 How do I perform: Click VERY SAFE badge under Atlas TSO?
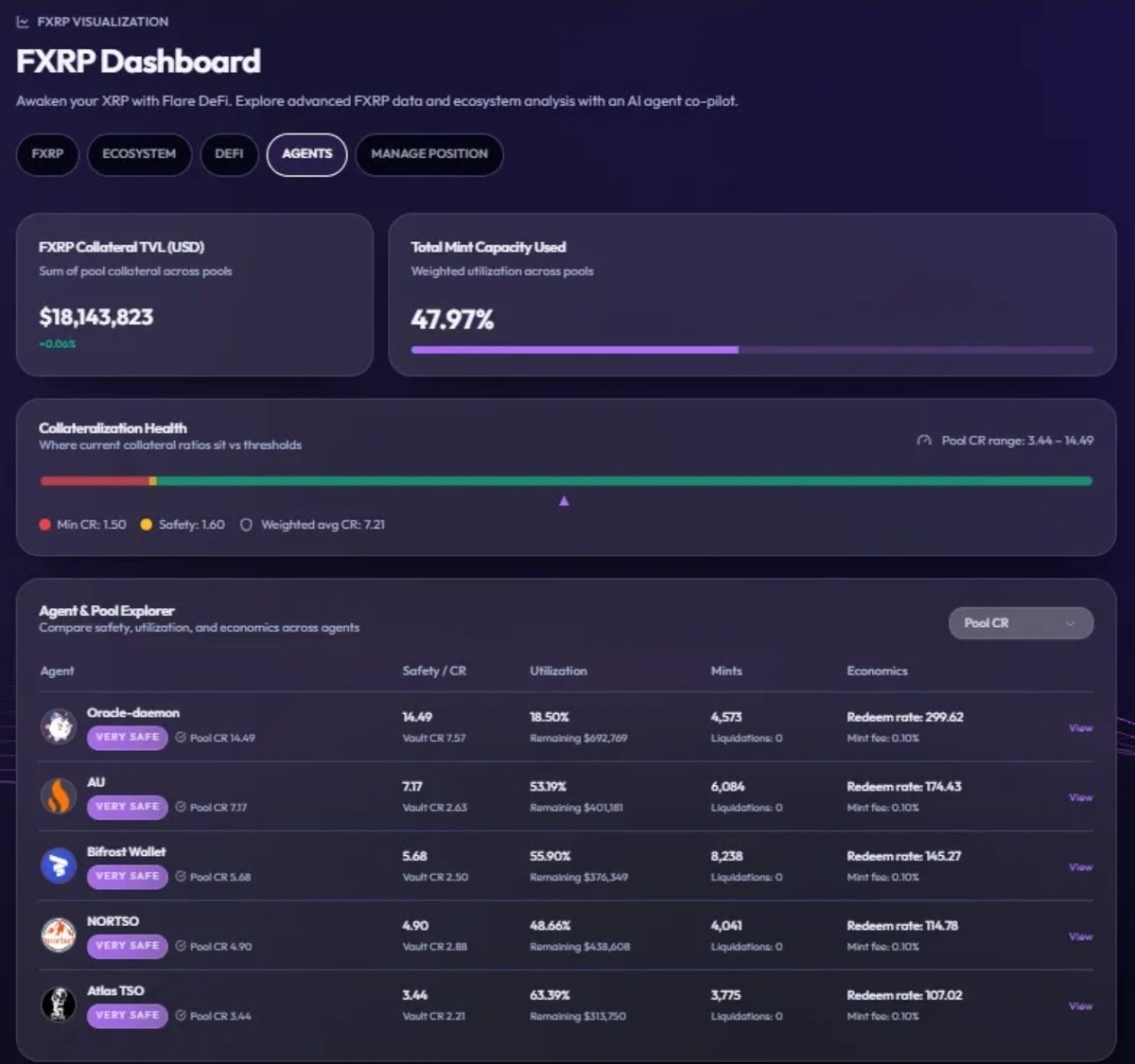point(127,1016)
